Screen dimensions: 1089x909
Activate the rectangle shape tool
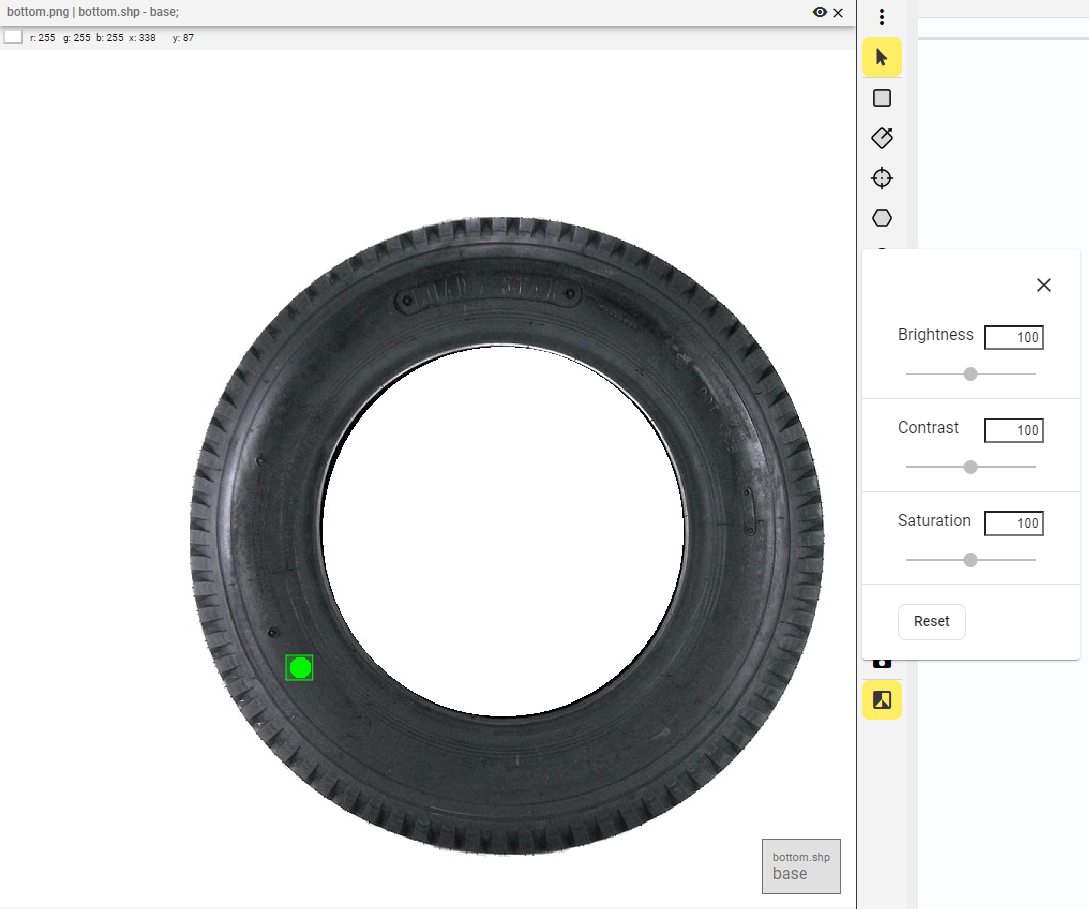pos(881,97)
